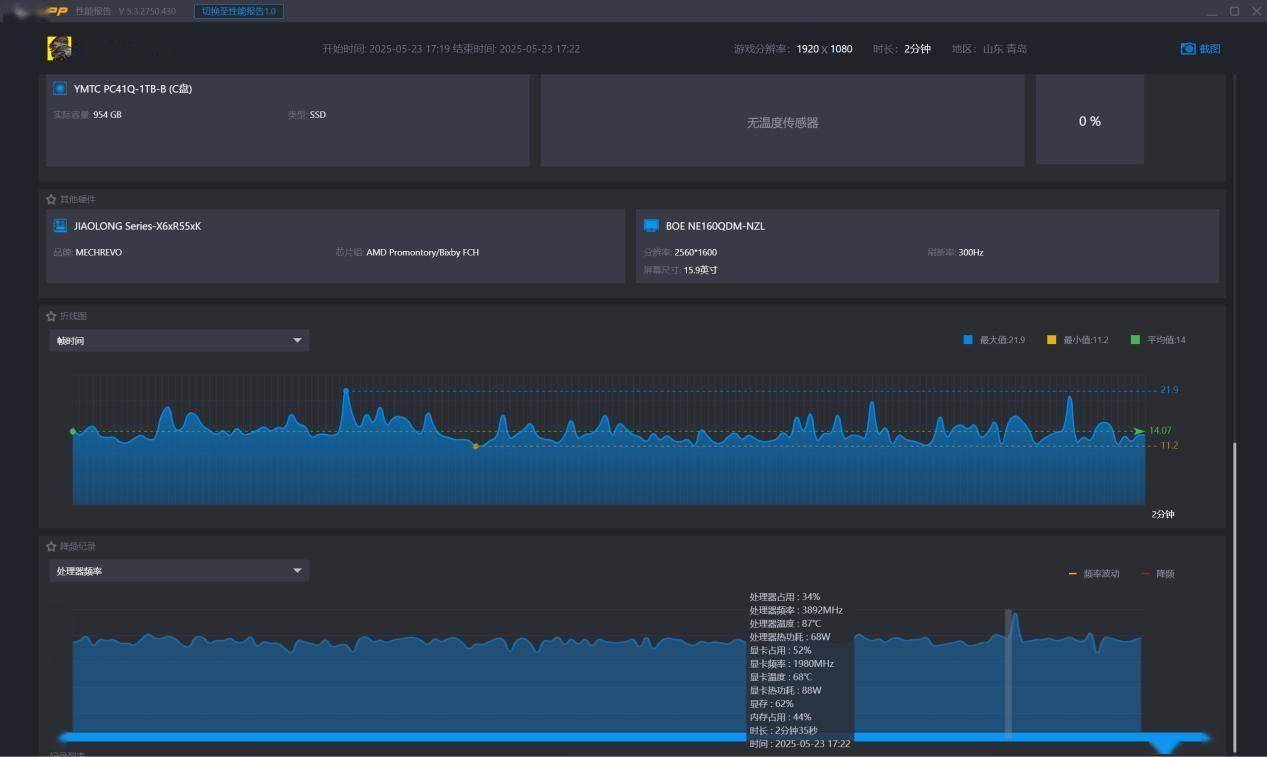1267x757 pixels.
Task: Click BOE NE160QDM-NZL display name
Action: pyautogui.click(x=715, y=226)
